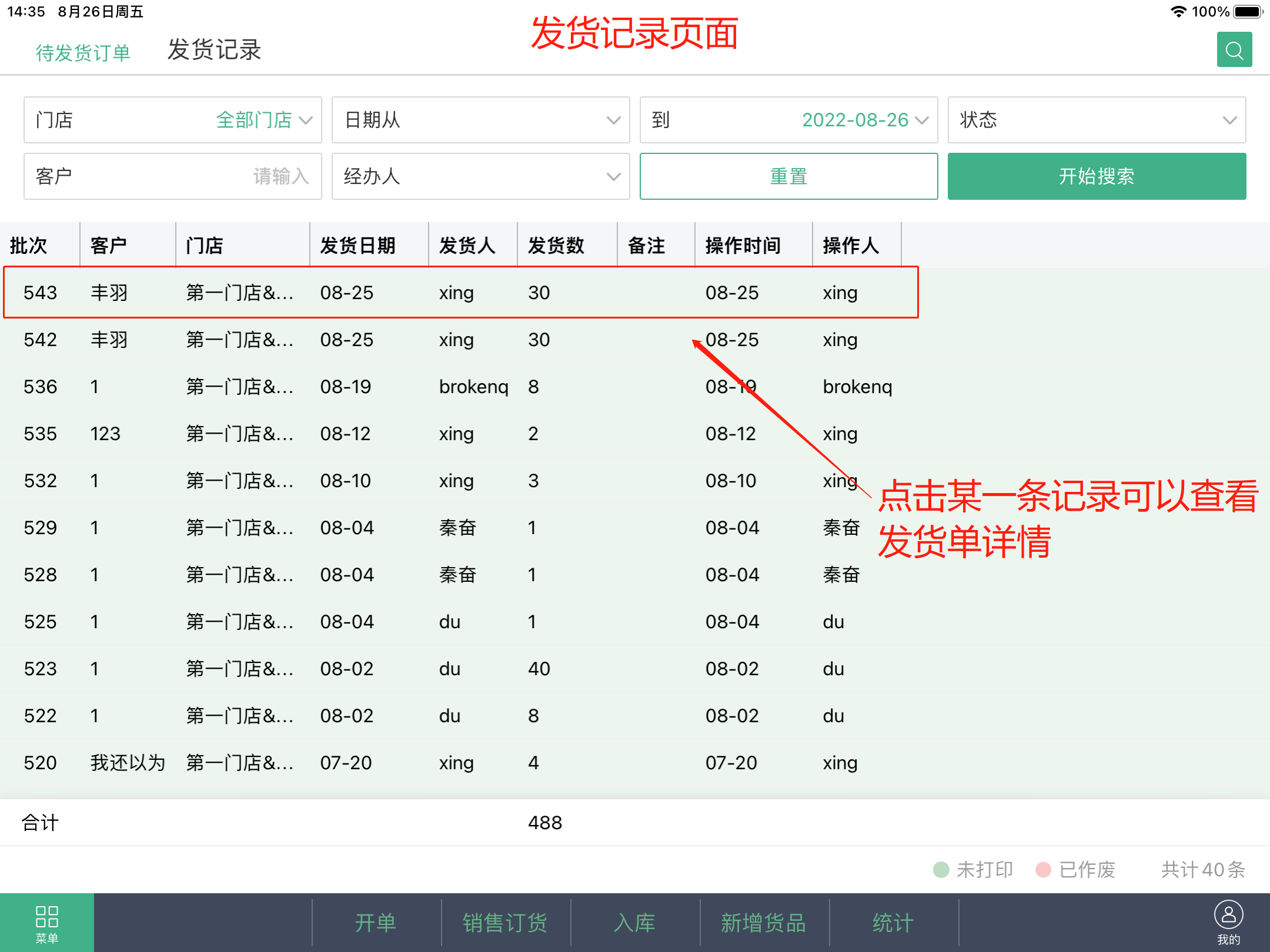1270x952 pixels.
Task: Open the 到 2022-08-26 date dropdown
Action: [x=789, y=120]
